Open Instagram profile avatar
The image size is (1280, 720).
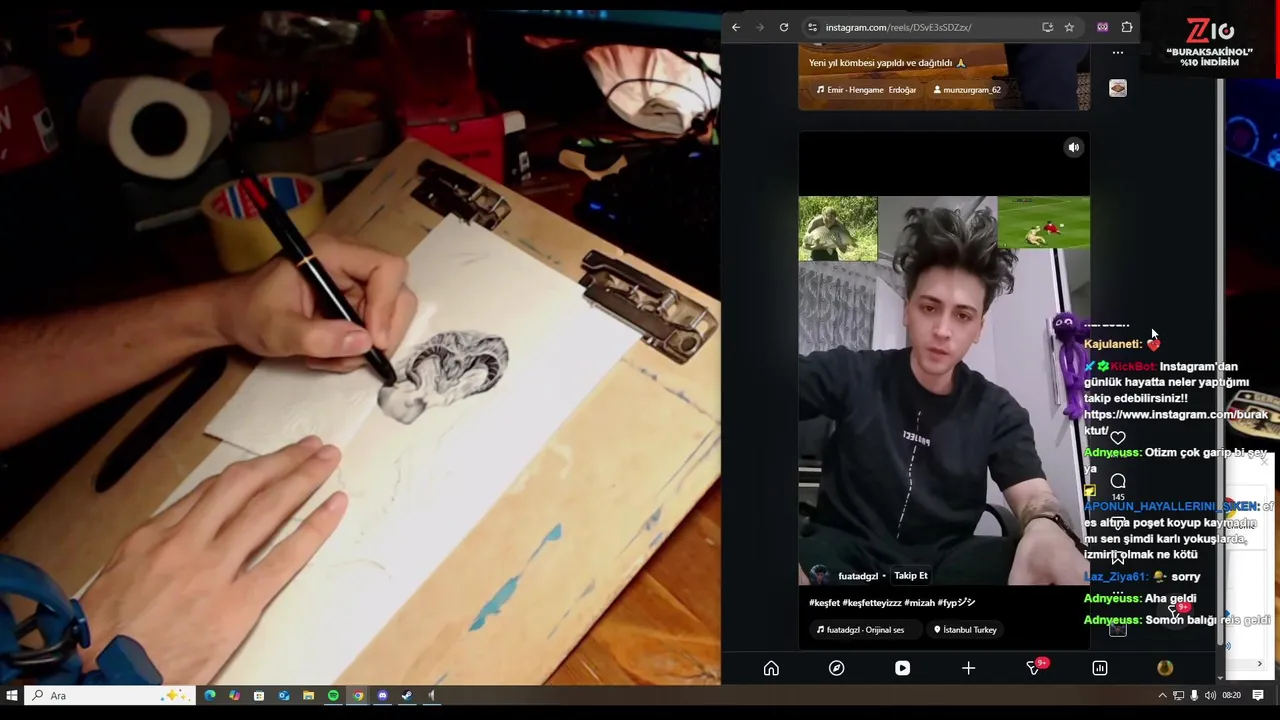tap(1165, 668)
